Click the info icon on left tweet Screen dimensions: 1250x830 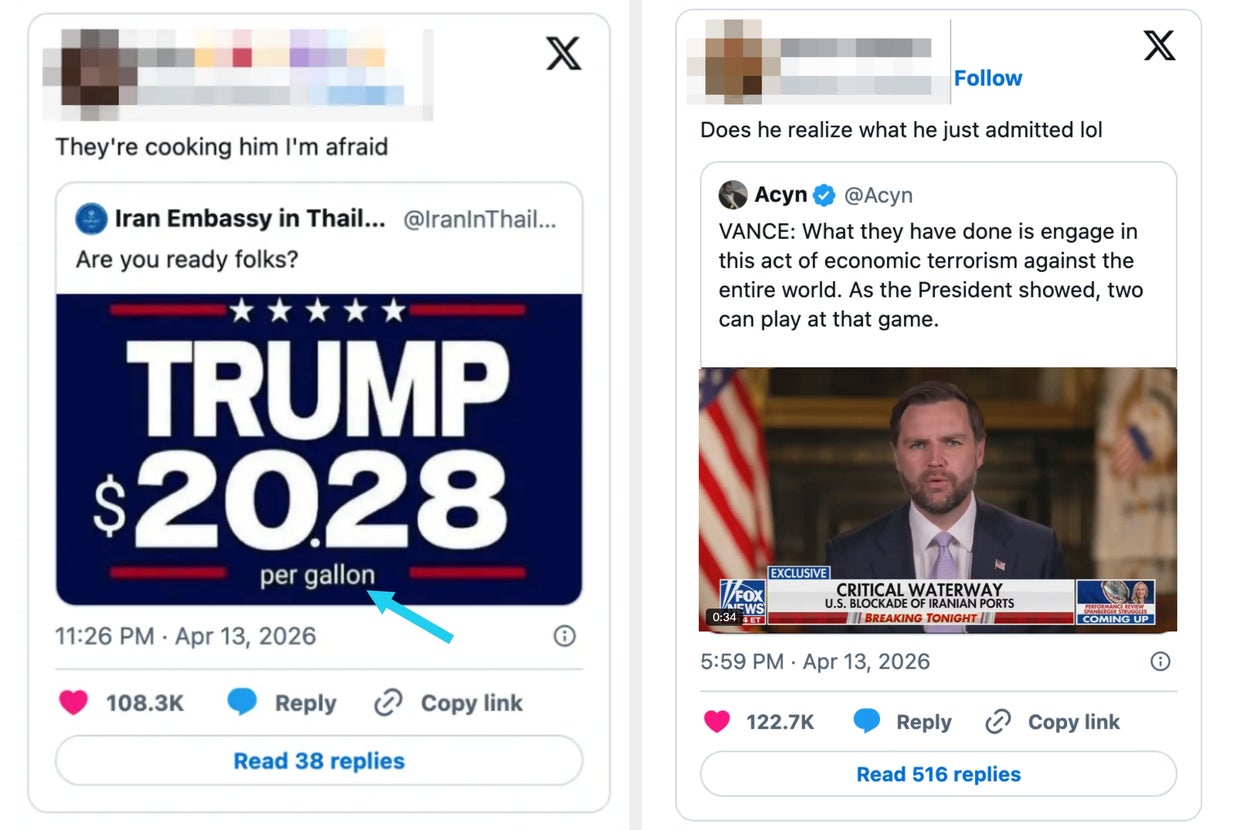[564, 636]
